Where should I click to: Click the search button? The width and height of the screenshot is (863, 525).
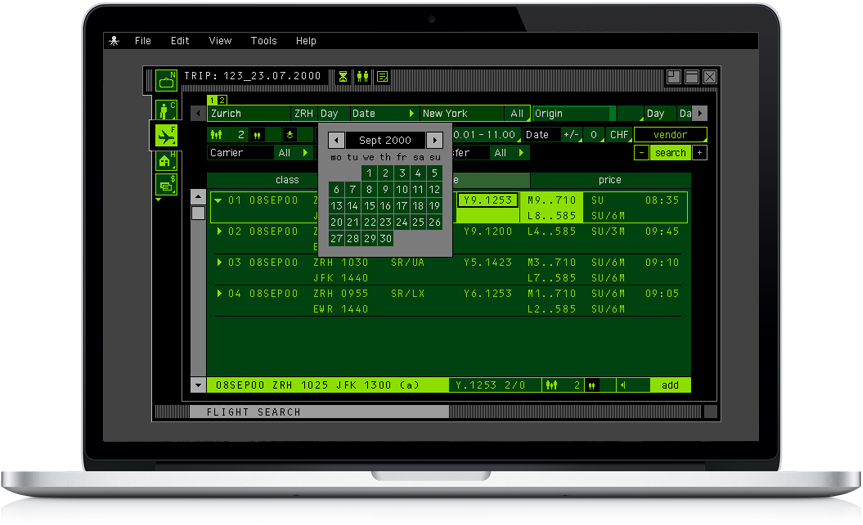[670, 153]
